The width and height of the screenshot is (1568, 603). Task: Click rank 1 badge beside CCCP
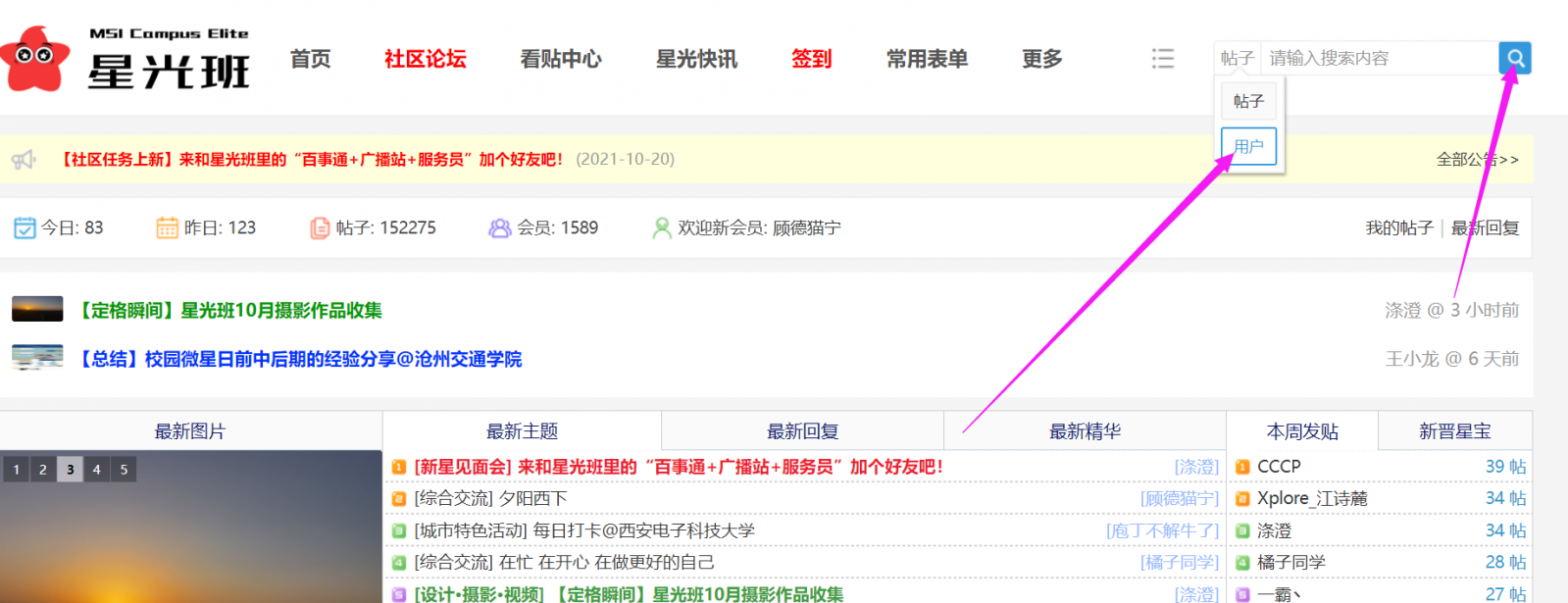pos(1242,467)
